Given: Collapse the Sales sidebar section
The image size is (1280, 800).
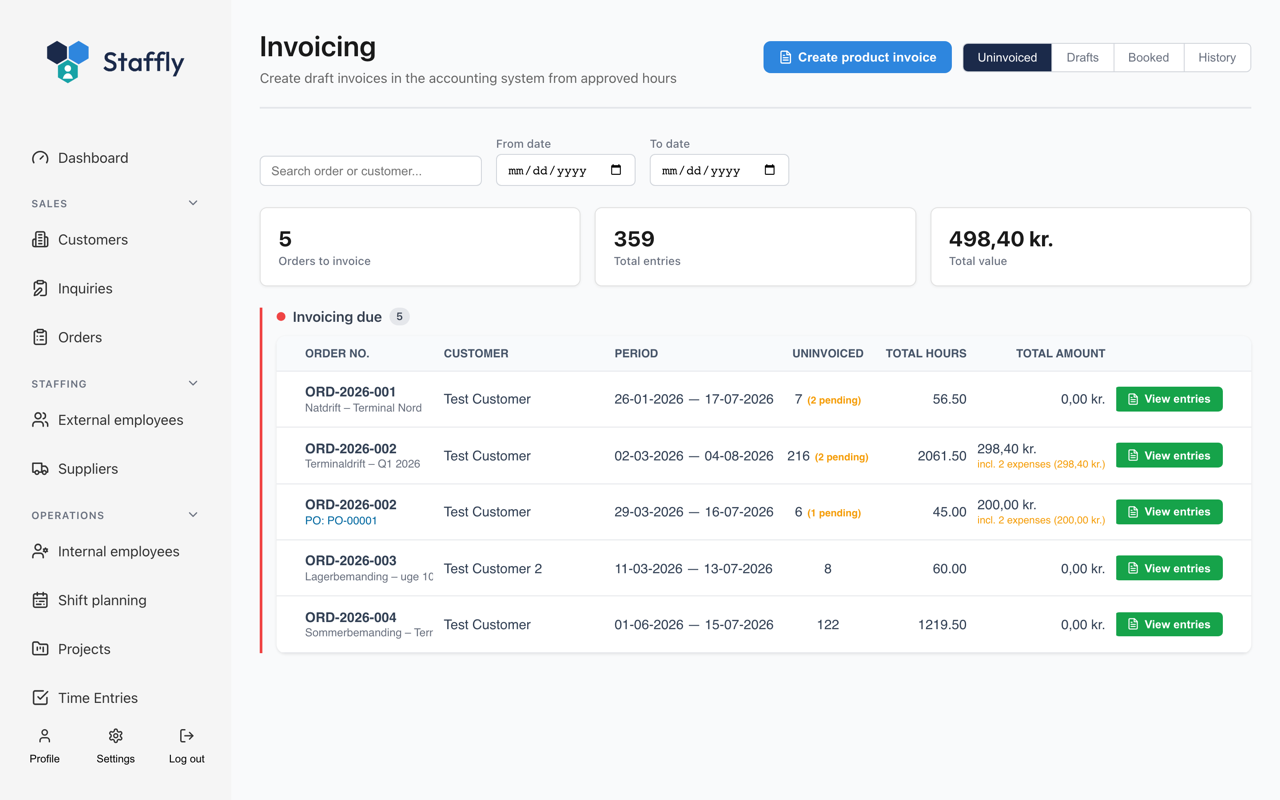Looking at the screenshot, I should 193,203.
